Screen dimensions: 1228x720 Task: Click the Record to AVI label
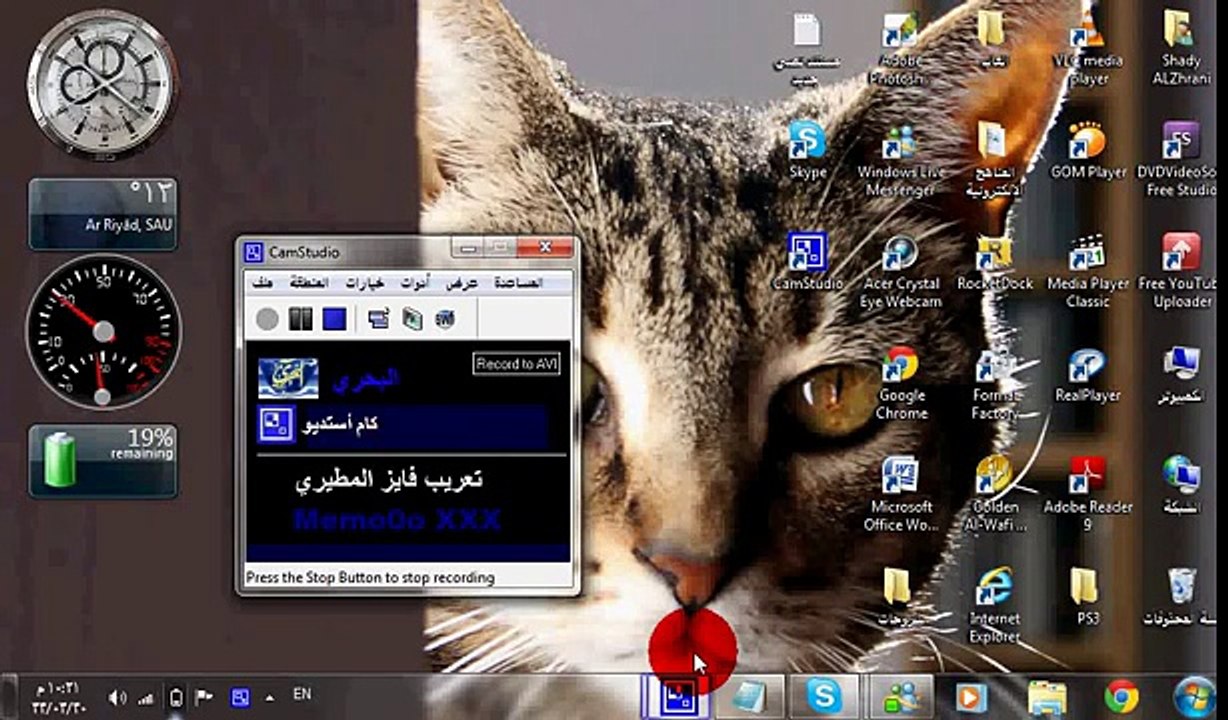pos(517,364)
